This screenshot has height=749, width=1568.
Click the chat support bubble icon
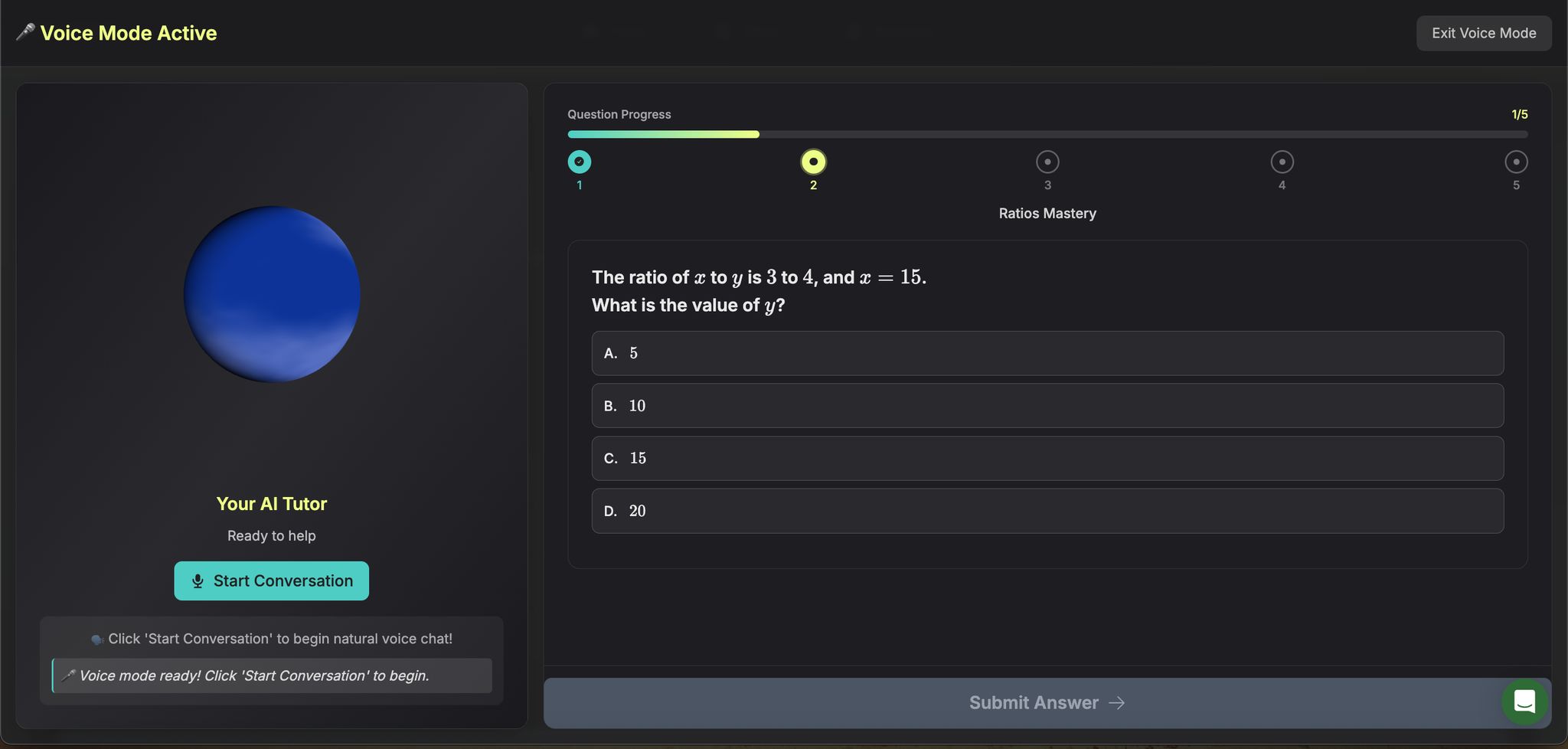[x=1524, y=701]
